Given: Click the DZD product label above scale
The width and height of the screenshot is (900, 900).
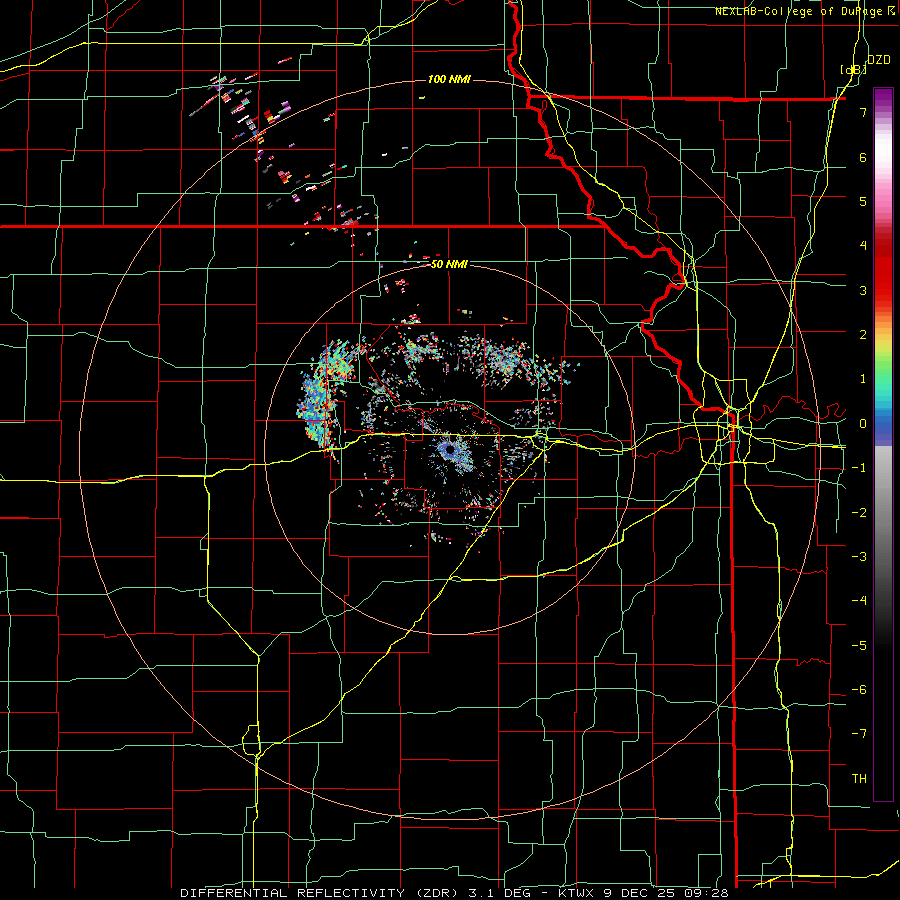Looking at the screenshot, I should click(879, 60).
